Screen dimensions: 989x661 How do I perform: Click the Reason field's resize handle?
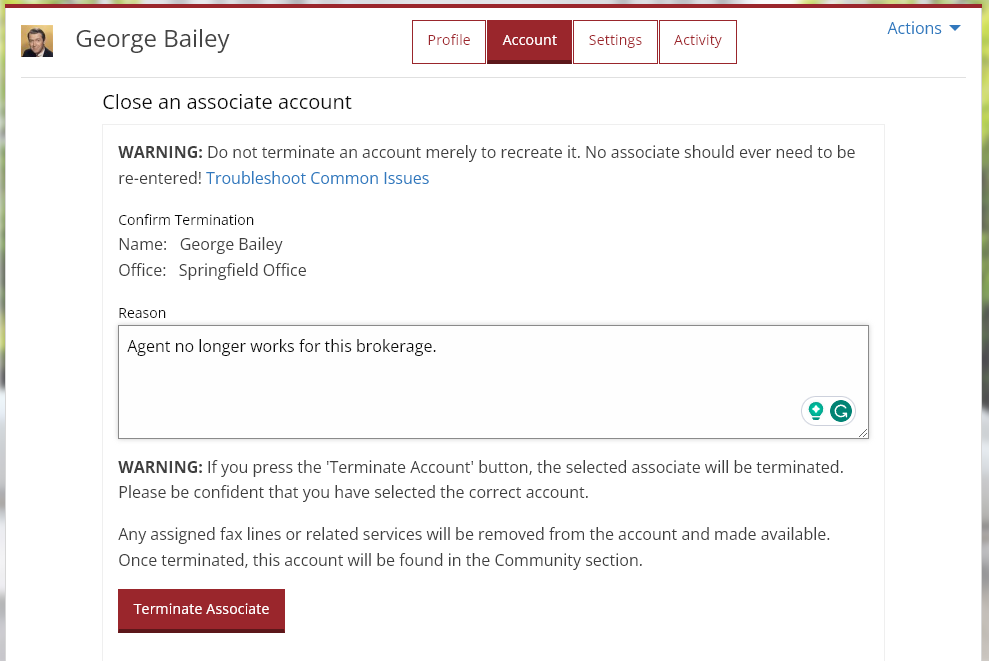pos(864,434)
